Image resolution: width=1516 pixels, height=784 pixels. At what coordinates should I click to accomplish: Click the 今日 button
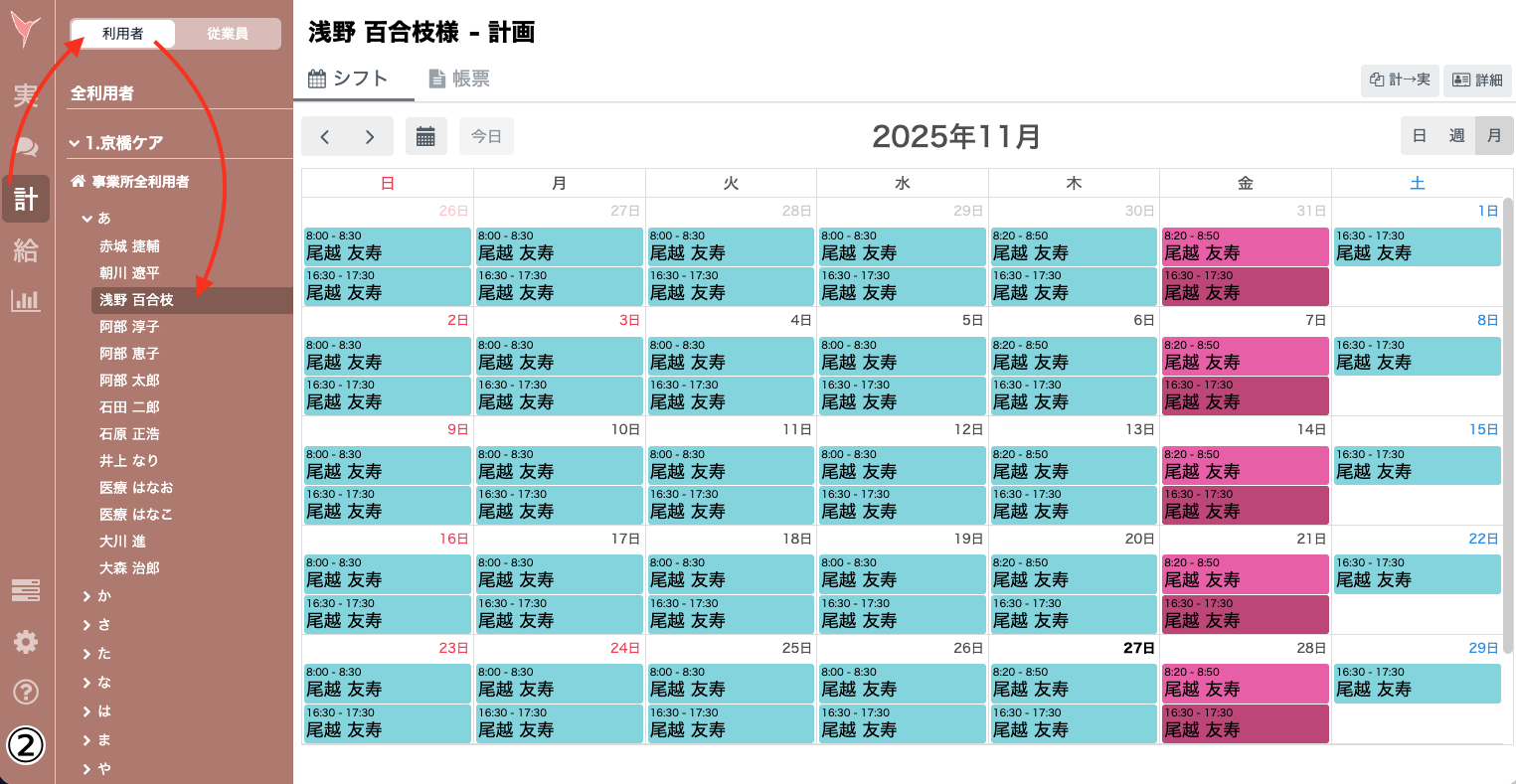[486, 136]
